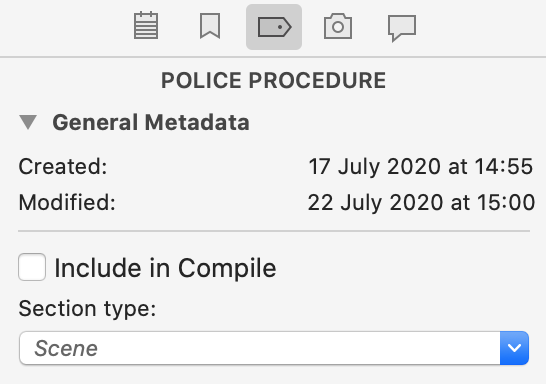This screenshot has width=546, height=384.
Task: Click the Include in Compile label text
Action: click(x=165, y=268)
